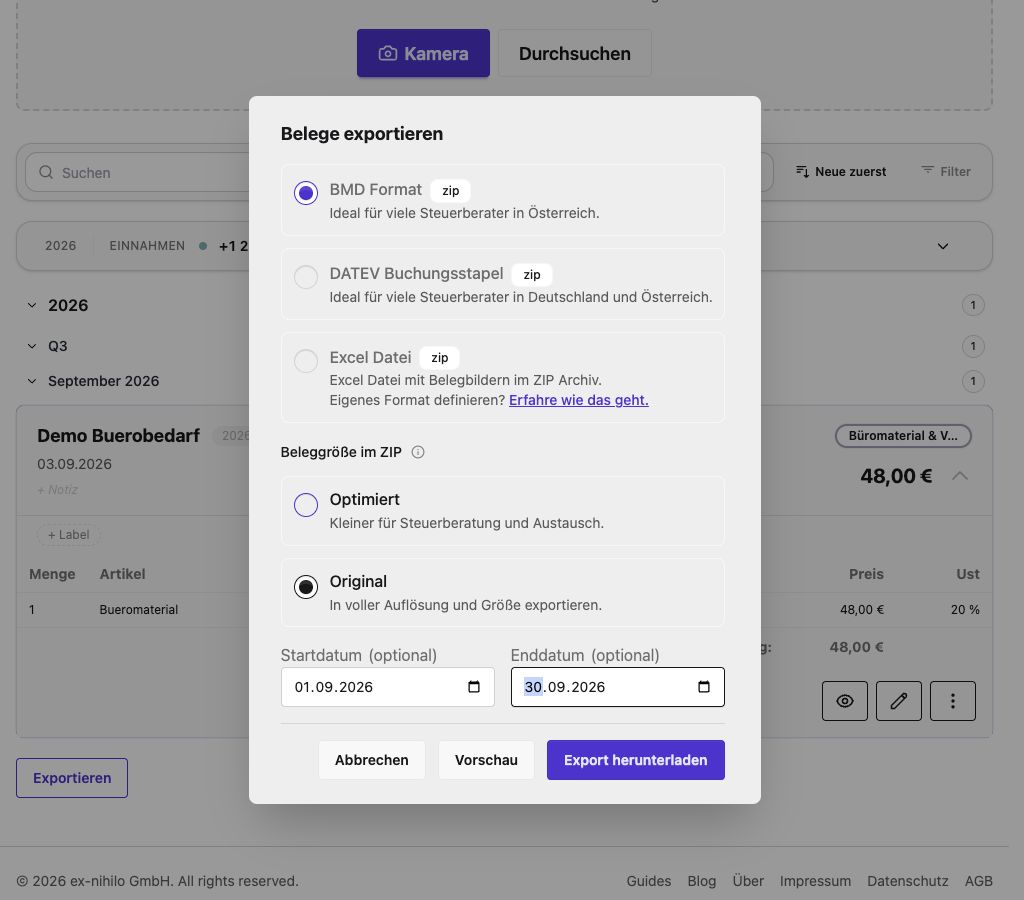The width and height of the screenshot is (1024, 900).
Task: Click the Kamera button
Action: coord(423,53)
